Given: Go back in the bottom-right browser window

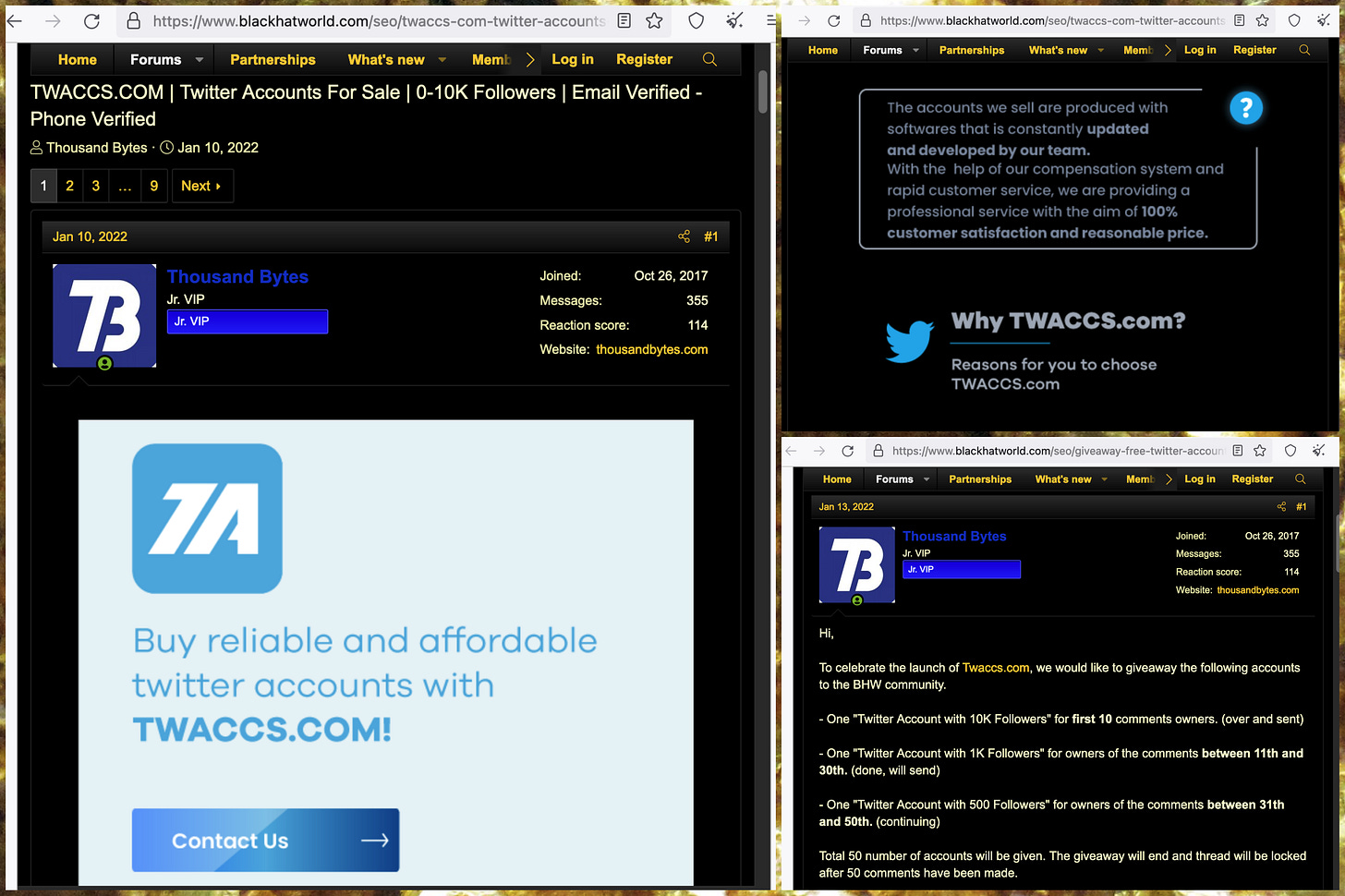Looking at the screenshot, I should [791, 451].
